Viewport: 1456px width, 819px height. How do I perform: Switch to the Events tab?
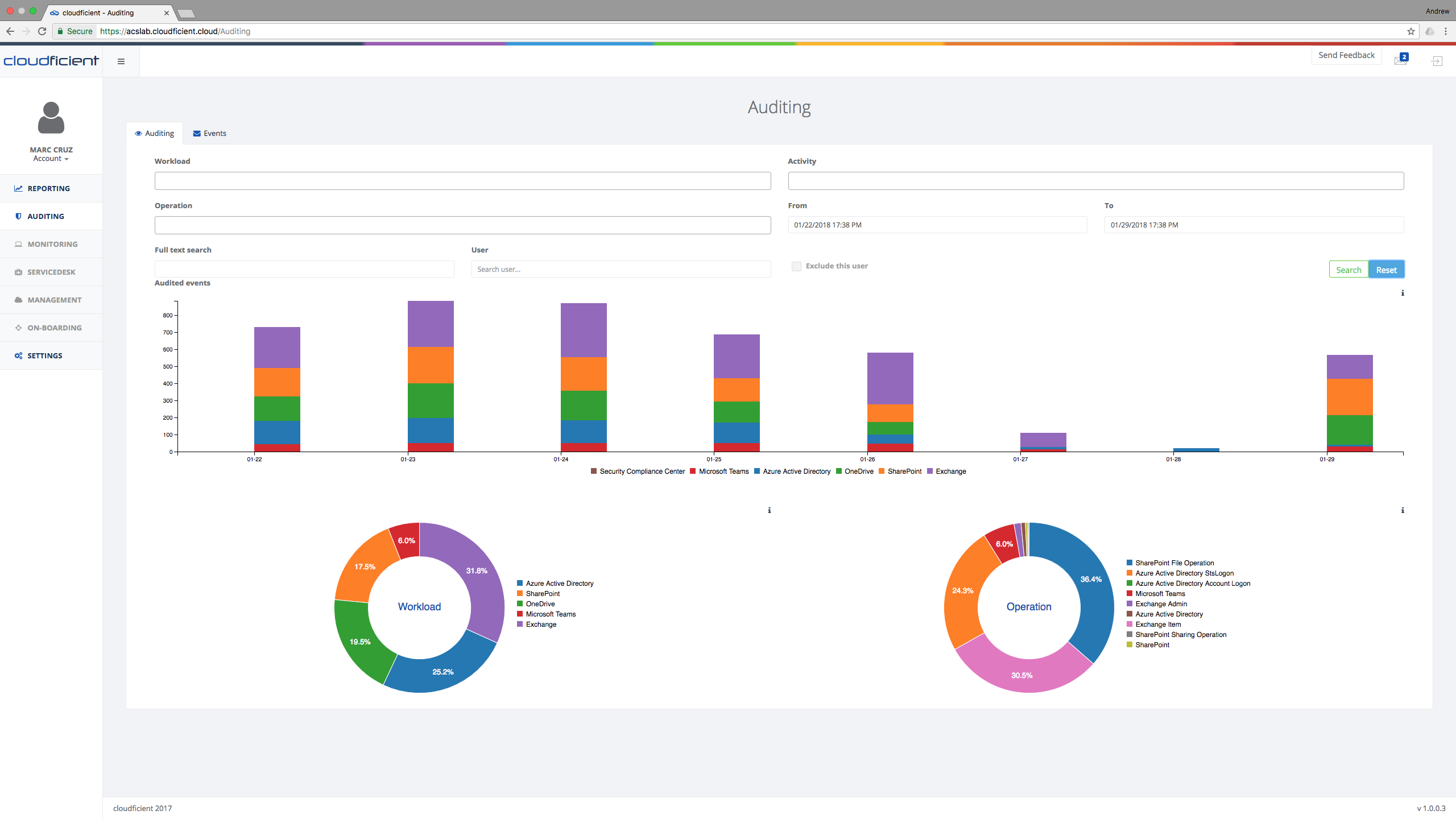(209, 133)
